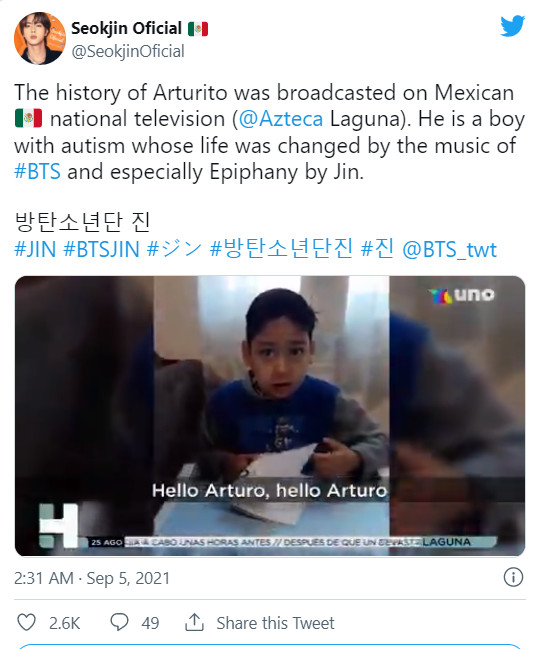Viewport: 534px width, 649px height.
Task: Click the Mexican flag emoji beside display name
Action: pos(198,29)
